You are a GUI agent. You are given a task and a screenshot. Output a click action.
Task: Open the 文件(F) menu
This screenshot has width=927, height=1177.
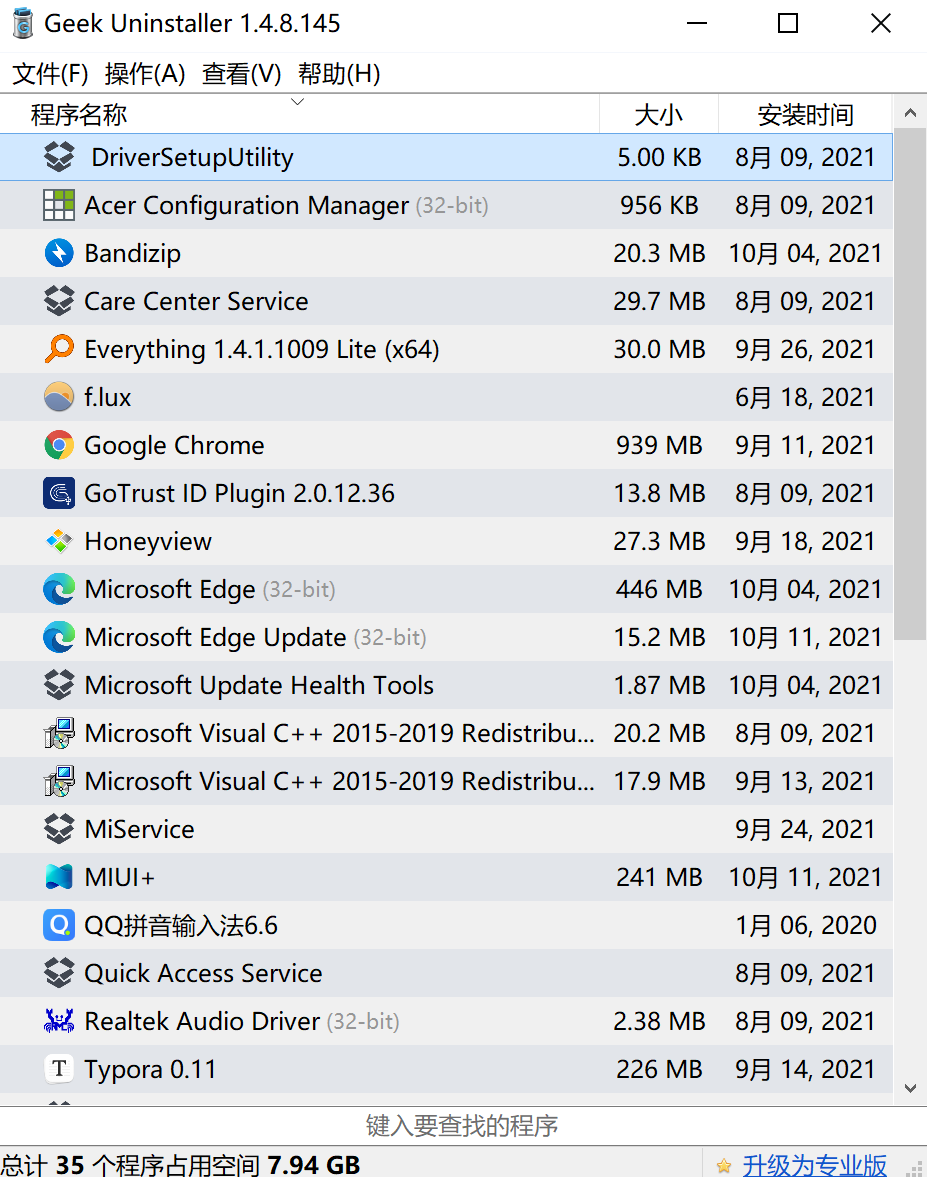coord(50,74)
